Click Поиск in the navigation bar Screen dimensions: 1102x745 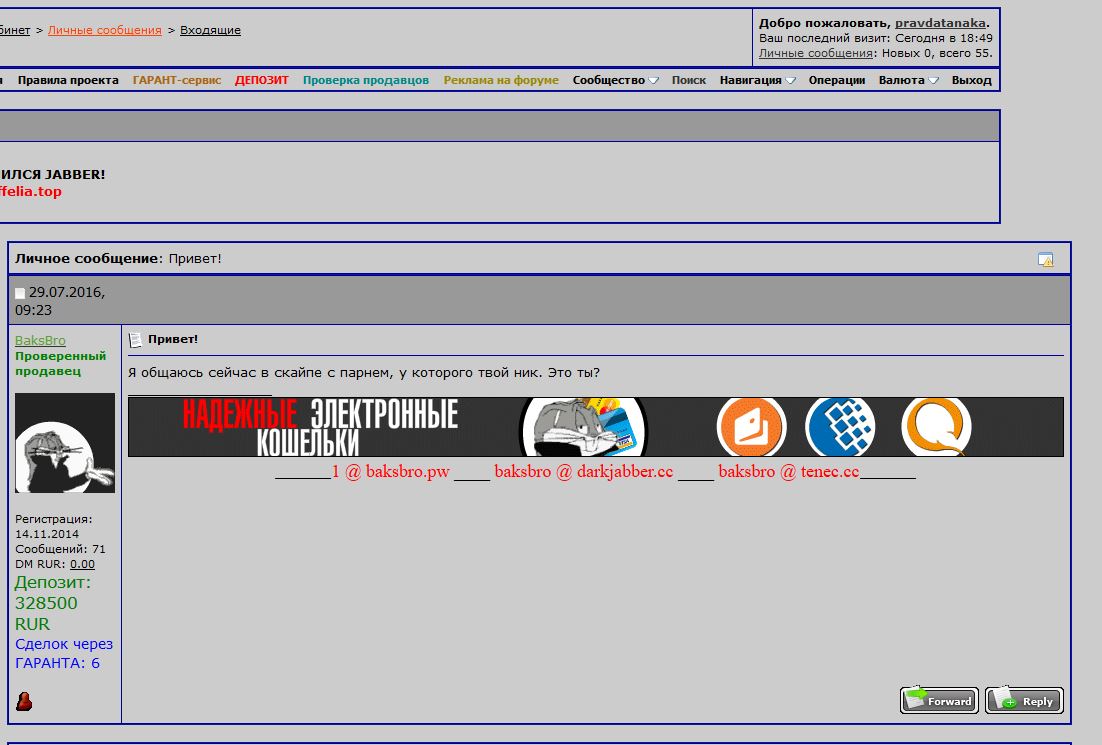point(689,80)
